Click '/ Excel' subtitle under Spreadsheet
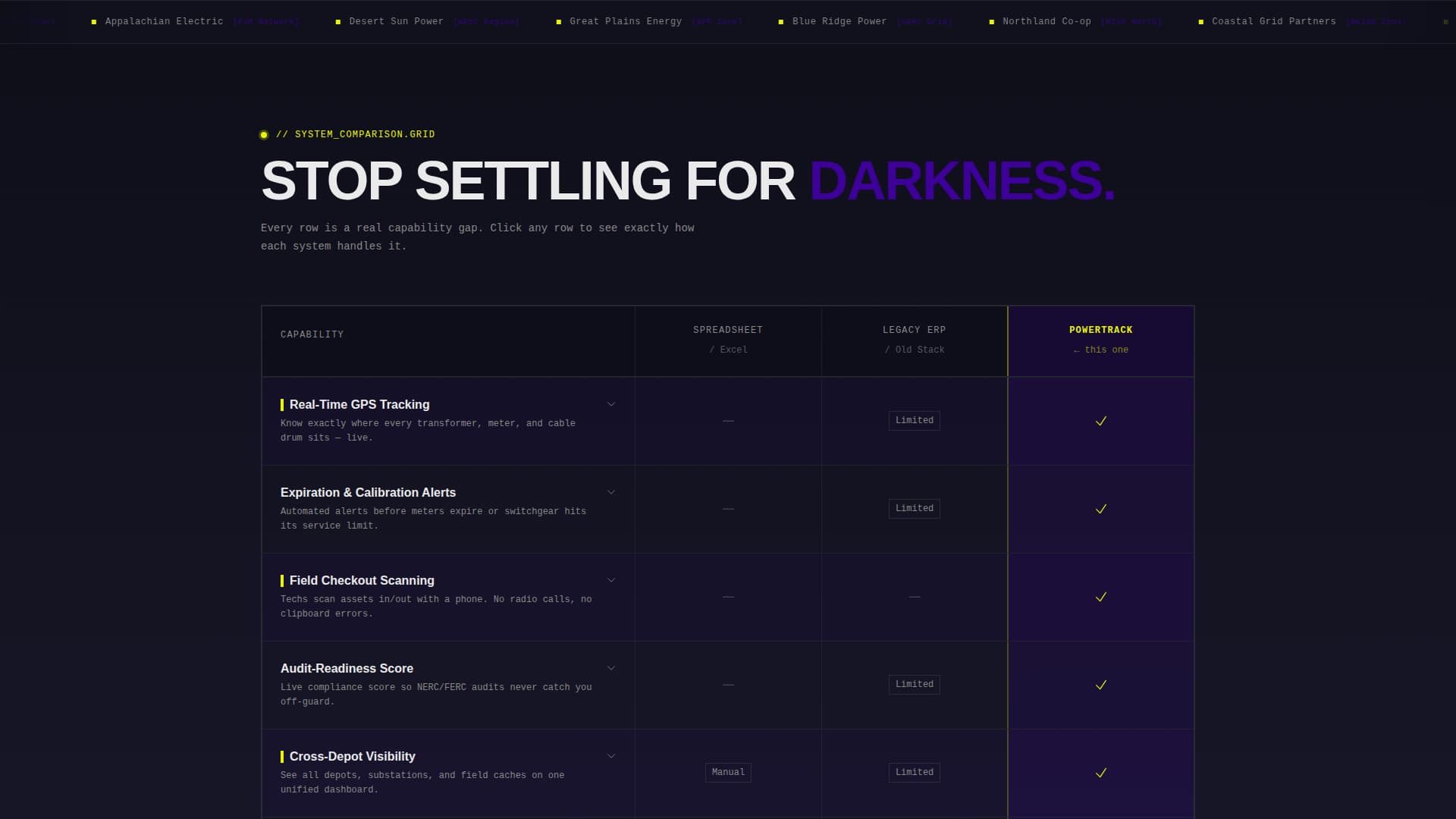This screenshot has width=1456, height=819. pos(728,350)
